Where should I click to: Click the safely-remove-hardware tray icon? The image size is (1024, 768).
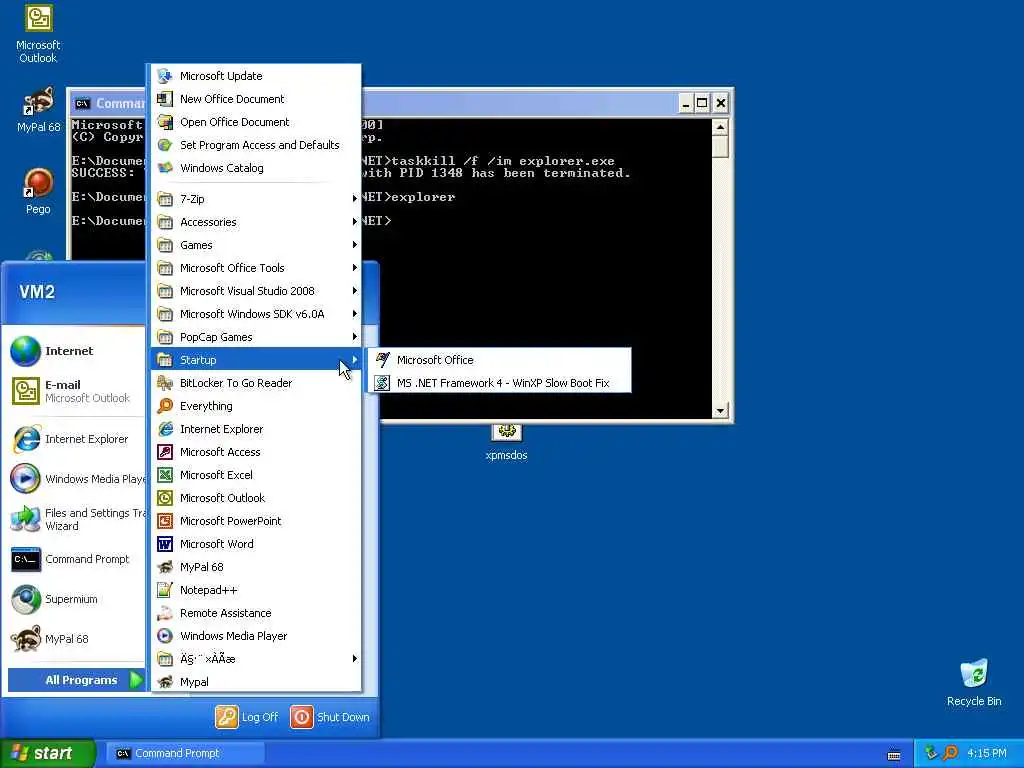click(x=931, y=753)
